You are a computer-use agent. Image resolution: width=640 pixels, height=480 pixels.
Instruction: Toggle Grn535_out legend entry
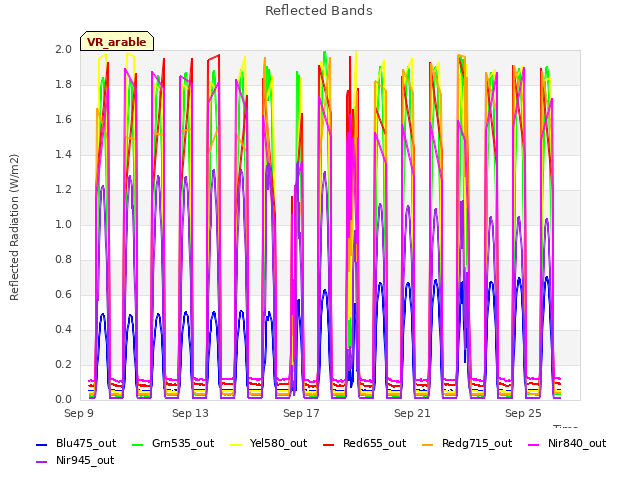click(x=173, y=444)
